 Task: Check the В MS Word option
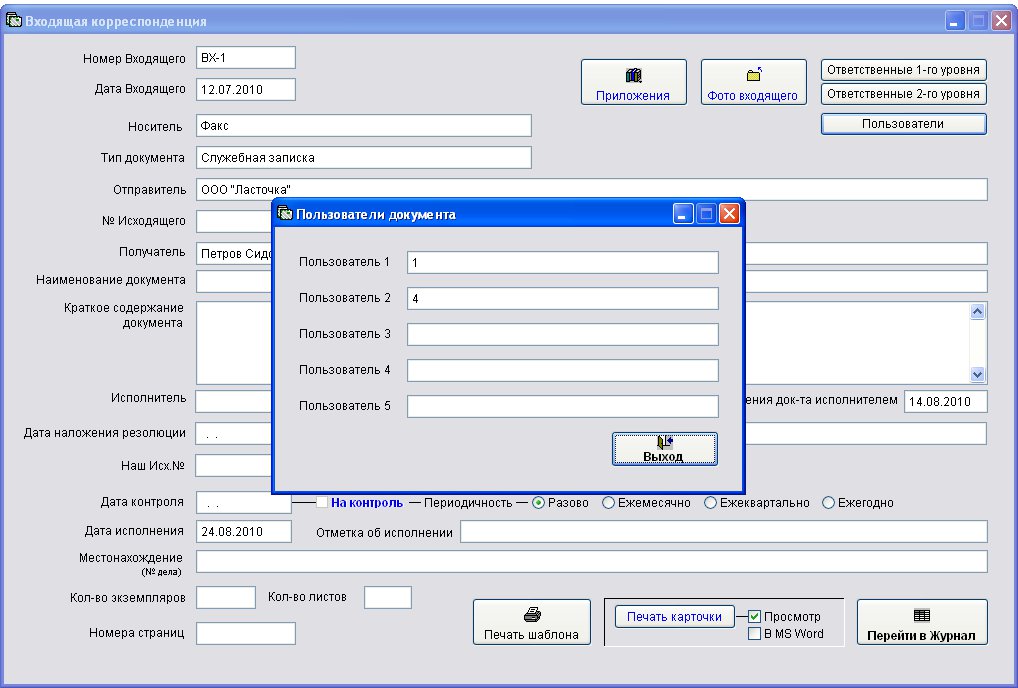[755, 633]
